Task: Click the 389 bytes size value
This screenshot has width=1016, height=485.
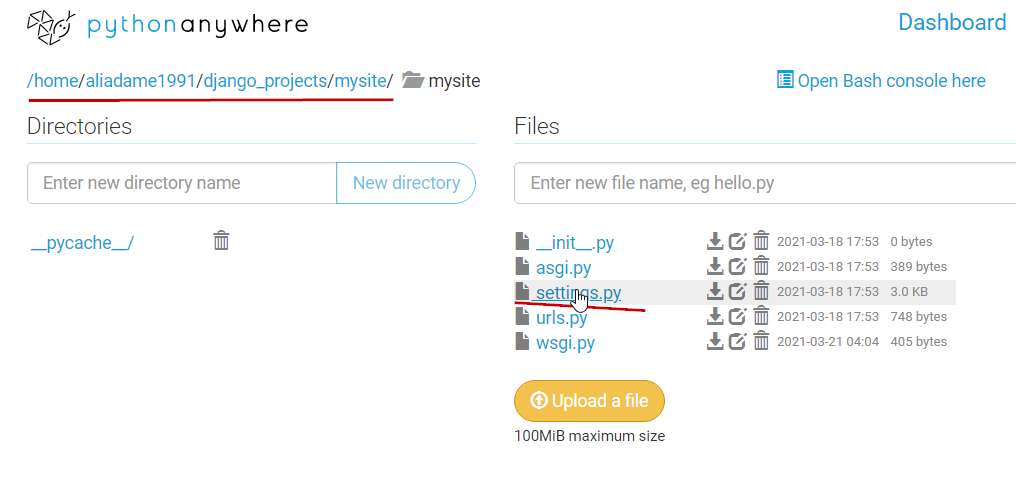Action: (918, 267)
